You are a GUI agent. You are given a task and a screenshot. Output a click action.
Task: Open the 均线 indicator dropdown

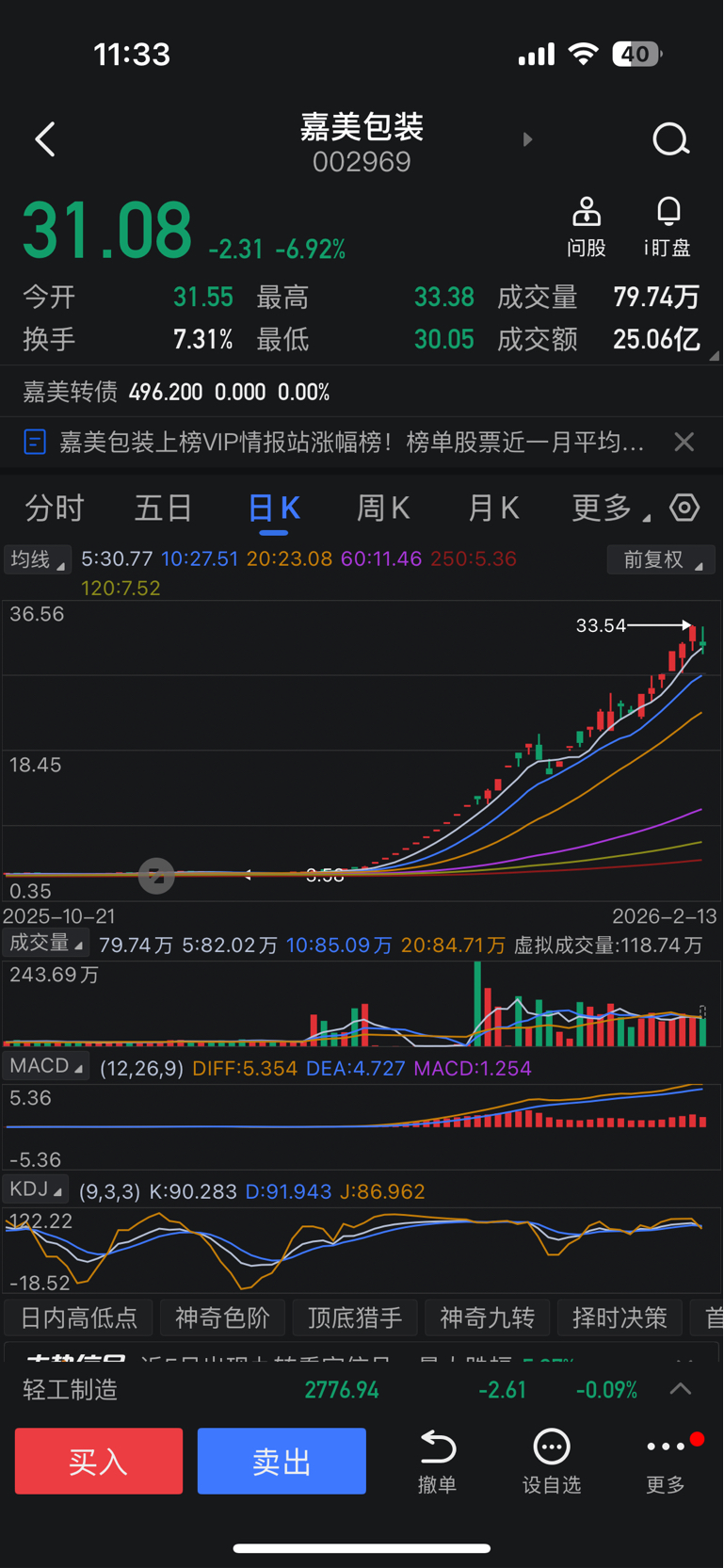[x=38, y=559]
